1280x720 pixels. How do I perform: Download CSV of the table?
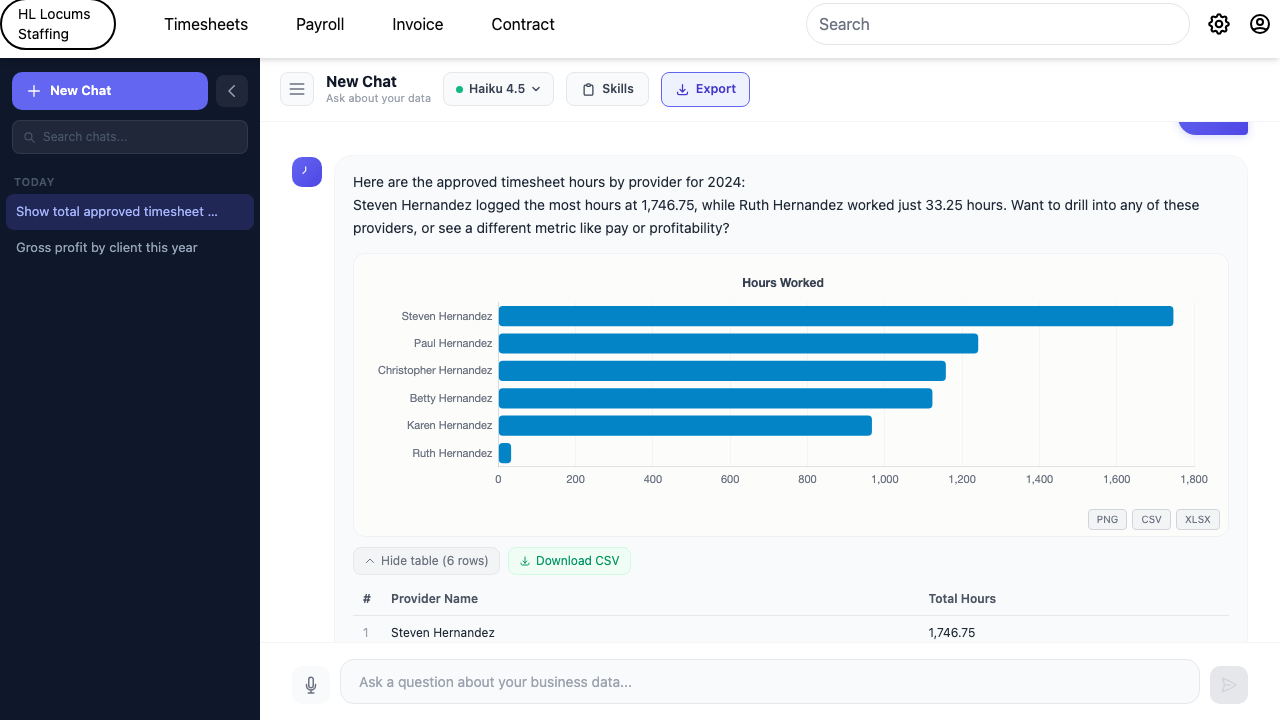point(569,561)
